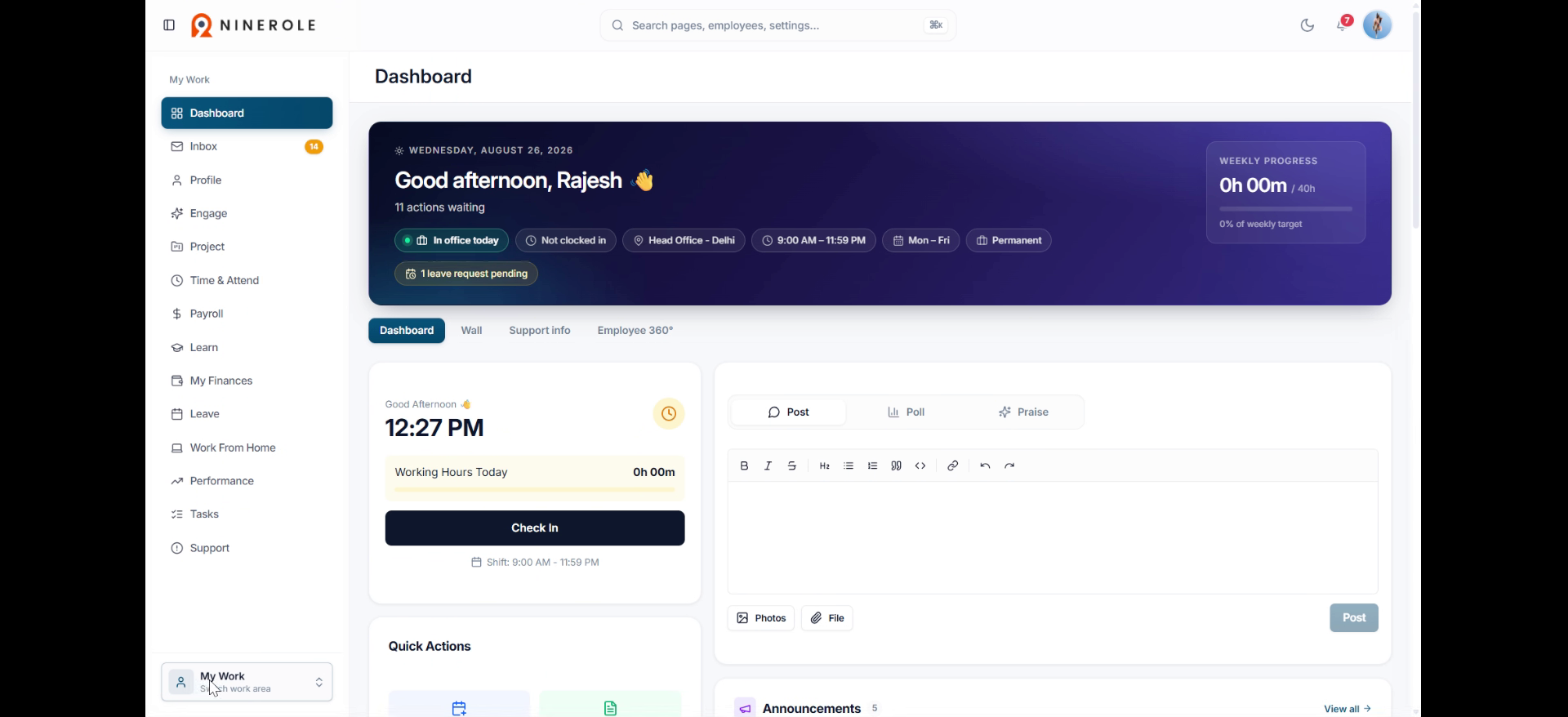The image size is (1568, 717).
Task: Collapse the sidebar panel icon
Action: 169,25
